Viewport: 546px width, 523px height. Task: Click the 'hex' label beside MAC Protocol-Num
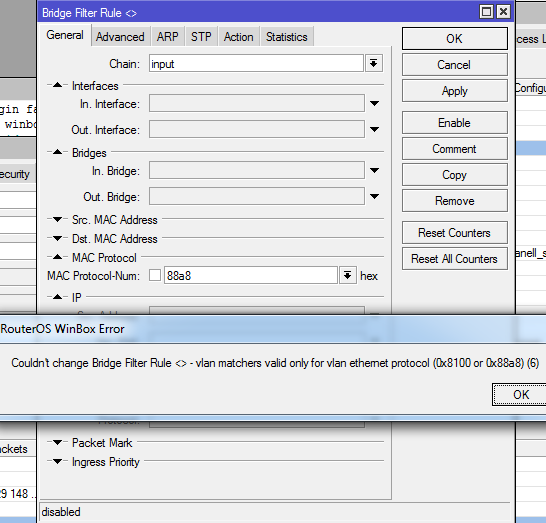[369, 276]
